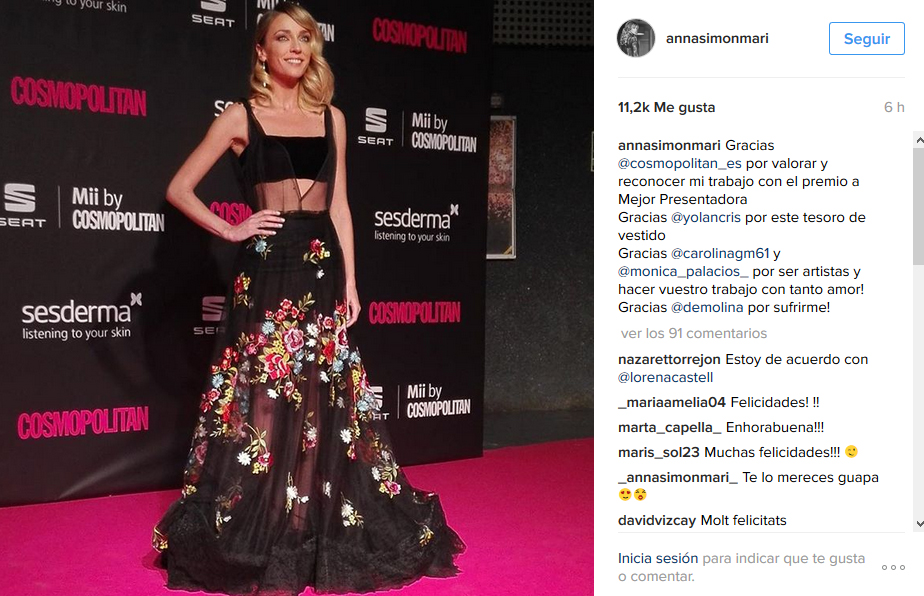Click the scrollbar up arrow in comments
The image size is (924, 596).
pyautogui.click(x=919, y=140)
